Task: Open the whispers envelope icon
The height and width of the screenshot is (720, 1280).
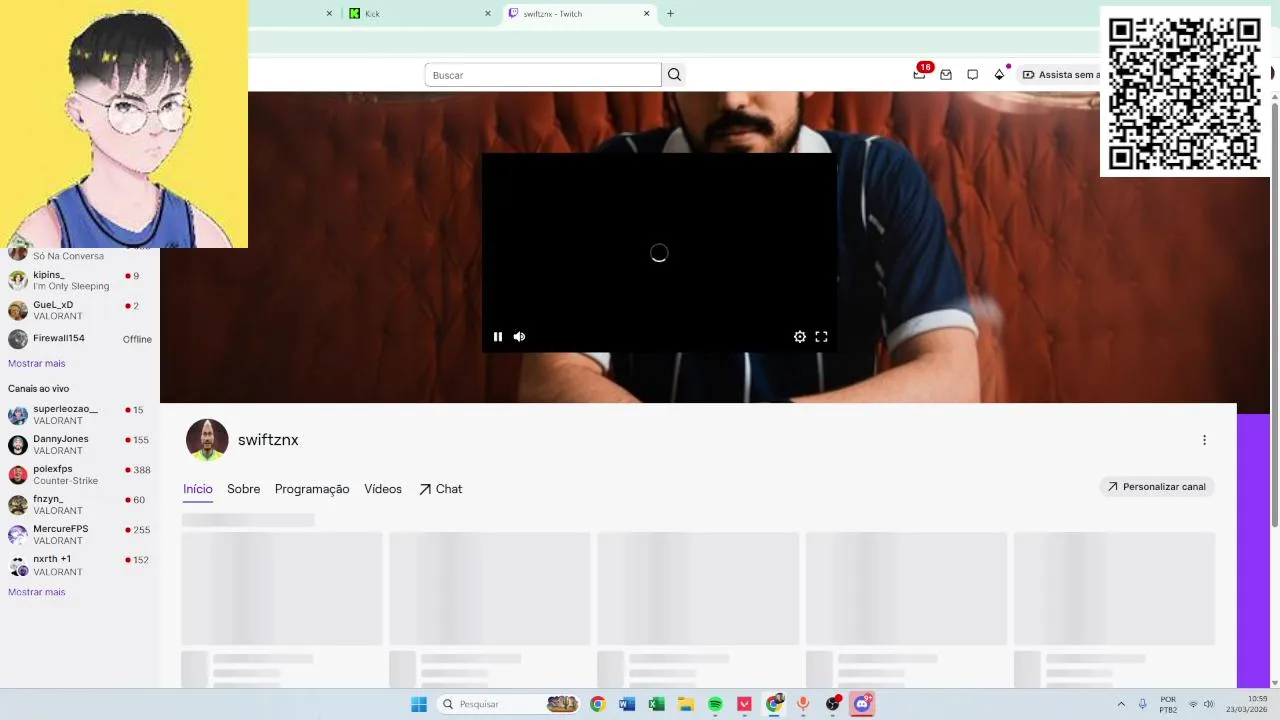Action: [946, 75]
